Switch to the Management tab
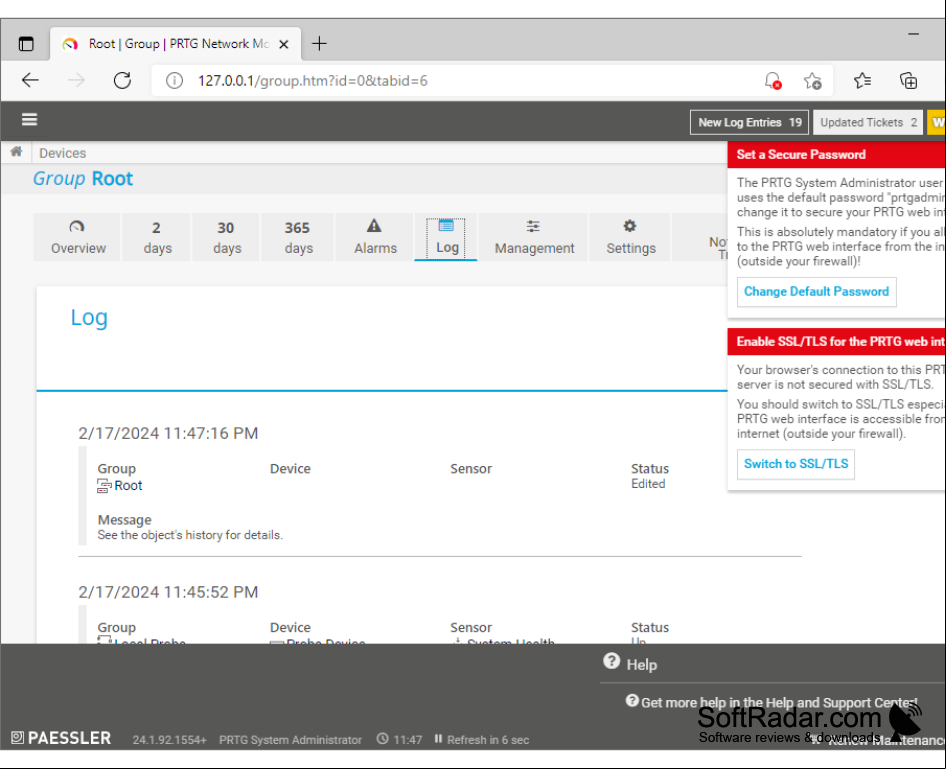The height and width of the screenshot is (769, 946). click(x=534, y=237)
